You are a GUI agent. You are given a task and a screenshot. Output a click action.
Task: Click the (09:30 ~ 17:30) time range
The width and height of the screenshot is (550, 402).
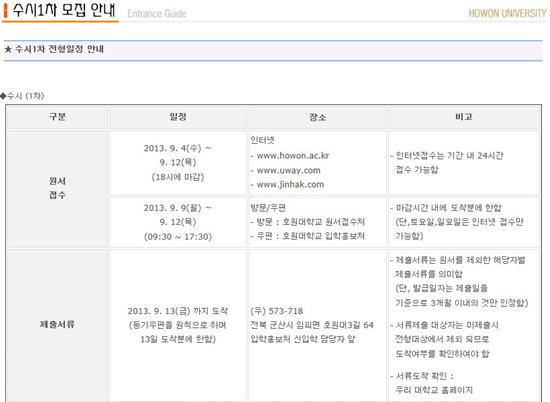click(x=178, y=237)
